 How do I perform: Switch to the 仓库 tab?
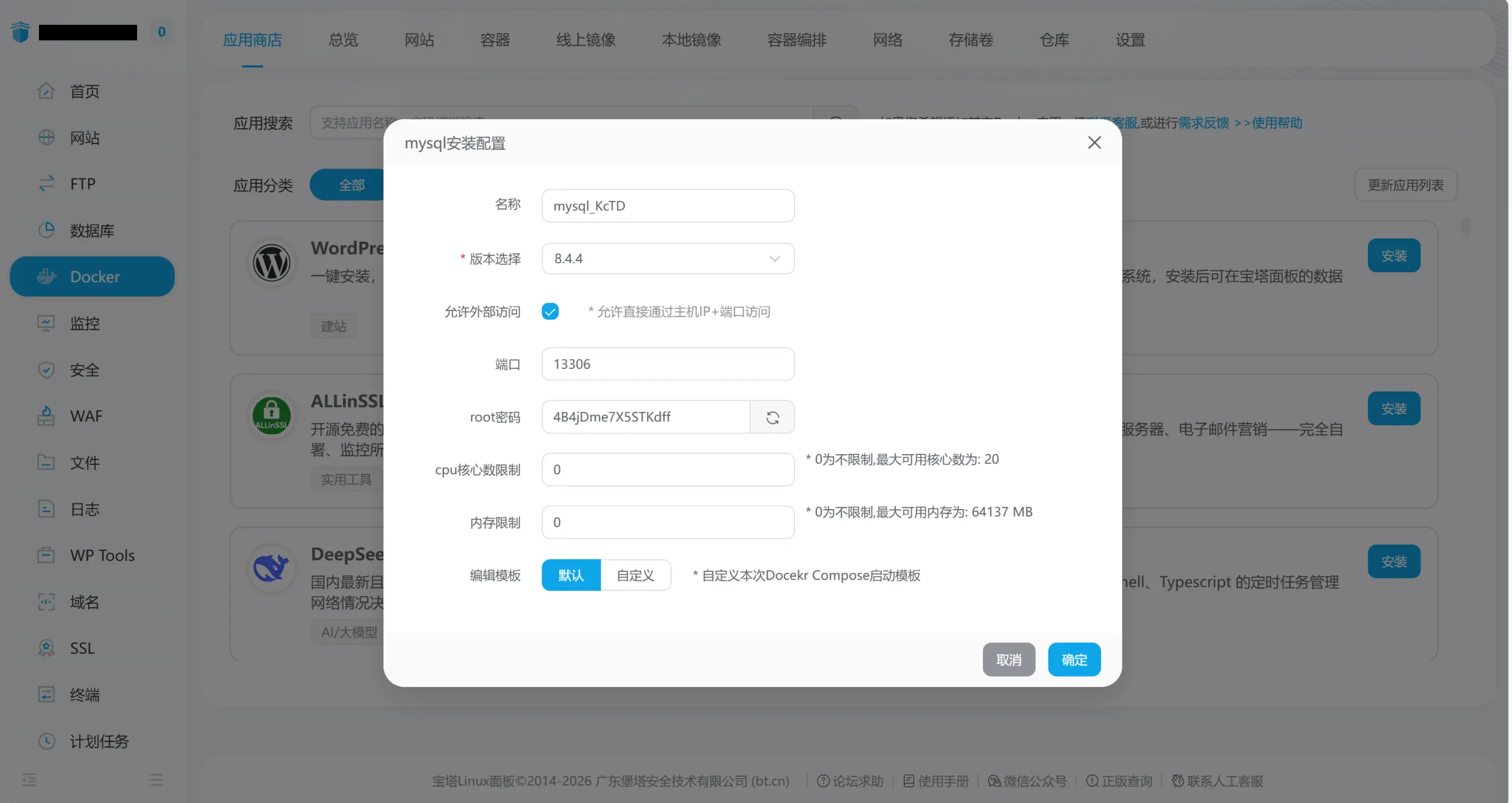[1055, 40]
